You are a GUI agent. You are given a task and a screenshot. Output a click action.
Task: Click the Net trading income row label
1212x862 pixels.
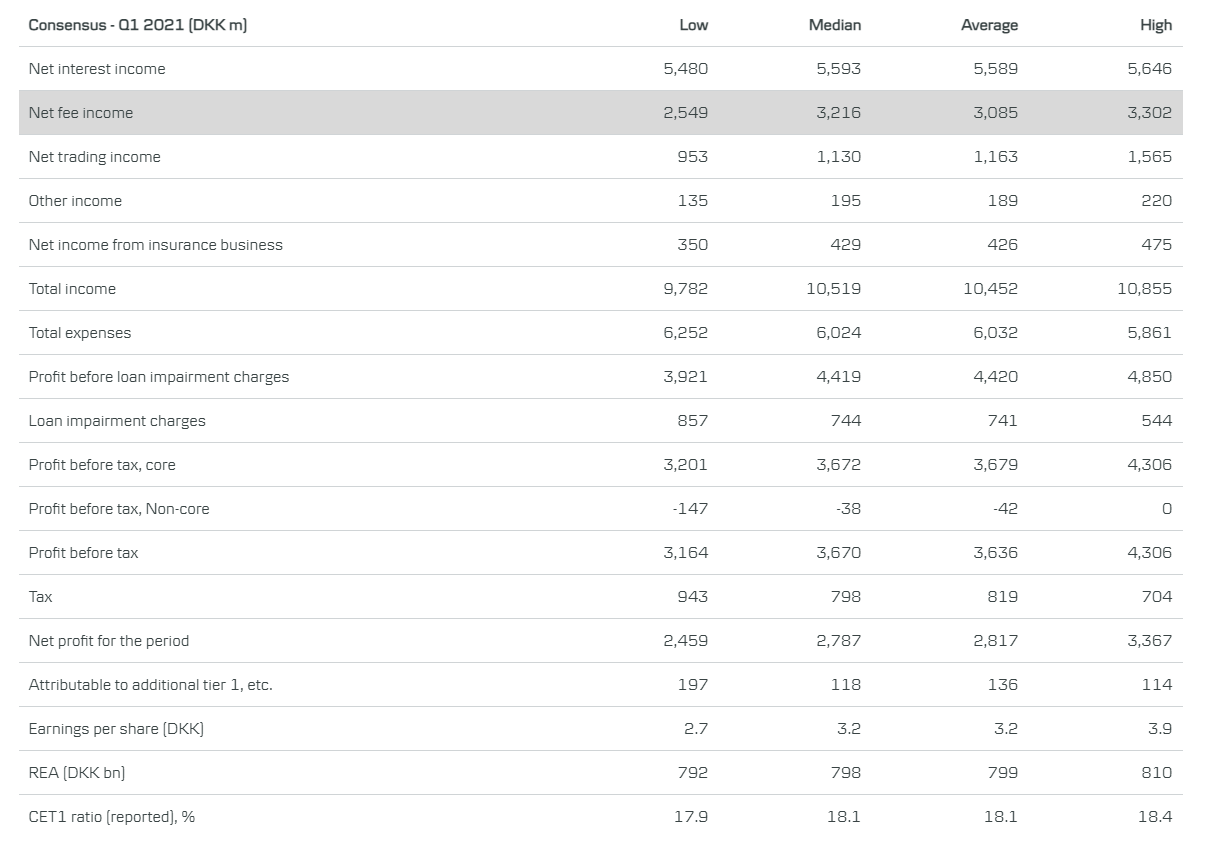click(x=94, y=157)
